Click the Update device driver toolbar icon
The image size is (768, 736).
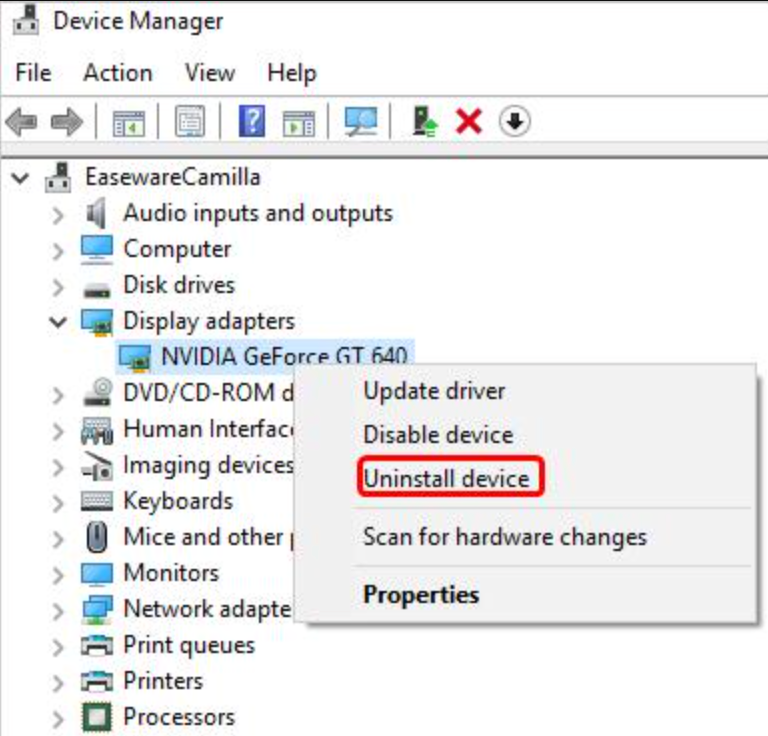click(x=424, y=121)
